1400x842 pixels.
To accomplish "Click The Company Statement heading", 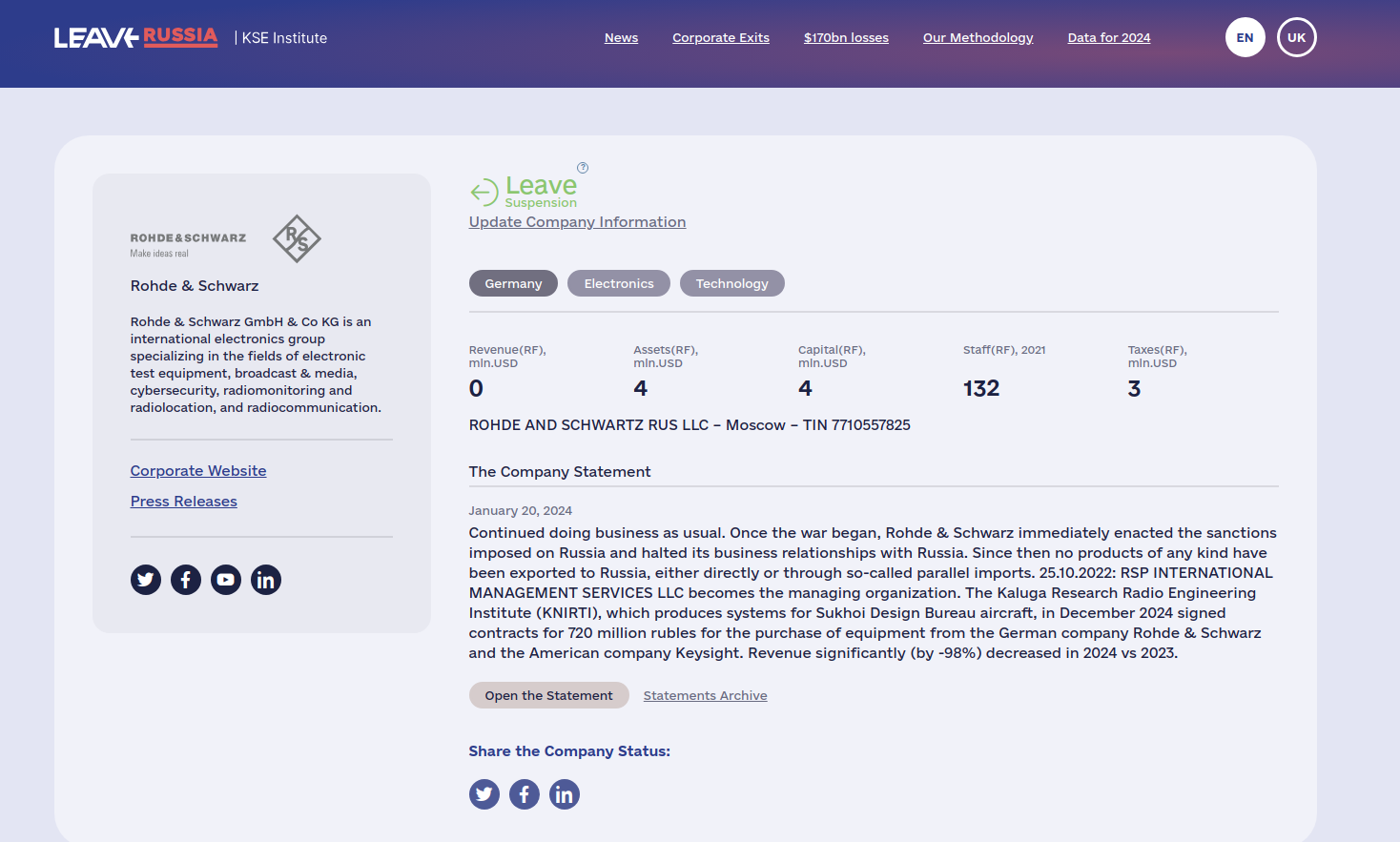I will coord(560,472).
